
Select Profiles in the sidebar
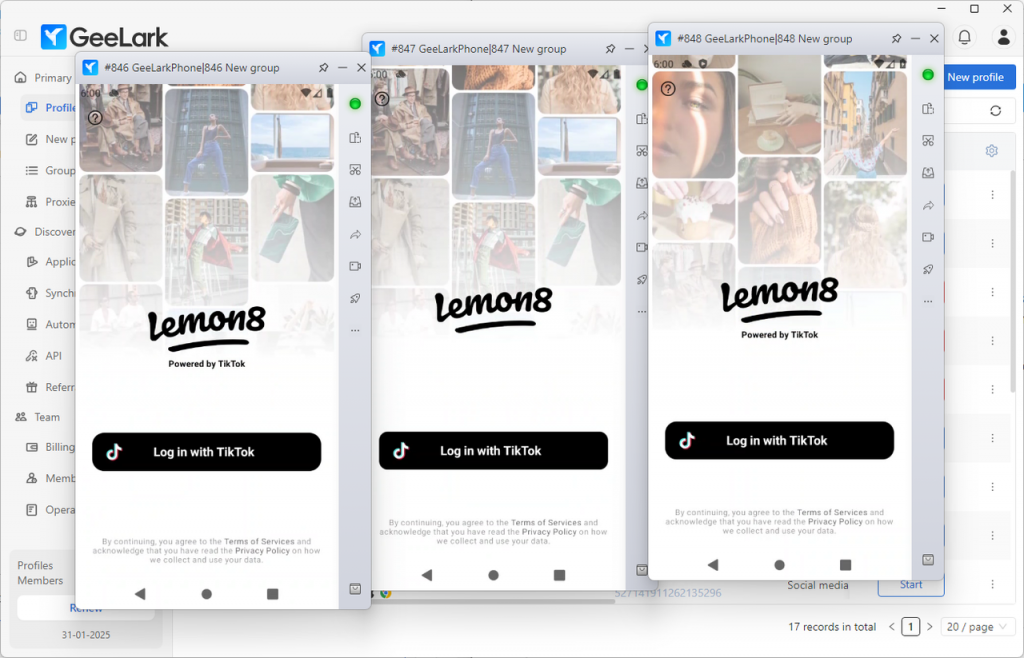50,108
